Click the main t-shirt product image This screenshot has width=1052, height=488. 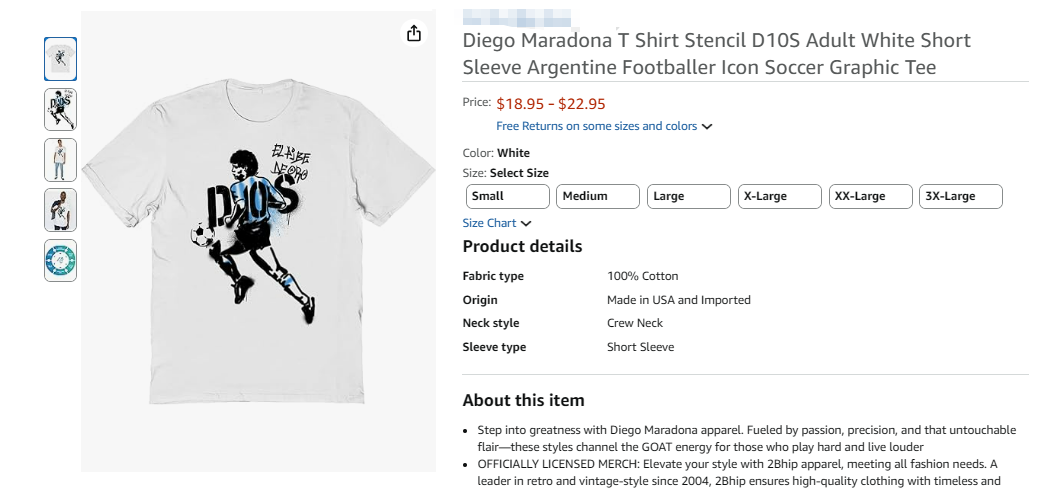pyautogui.click(x=258, y=240)
